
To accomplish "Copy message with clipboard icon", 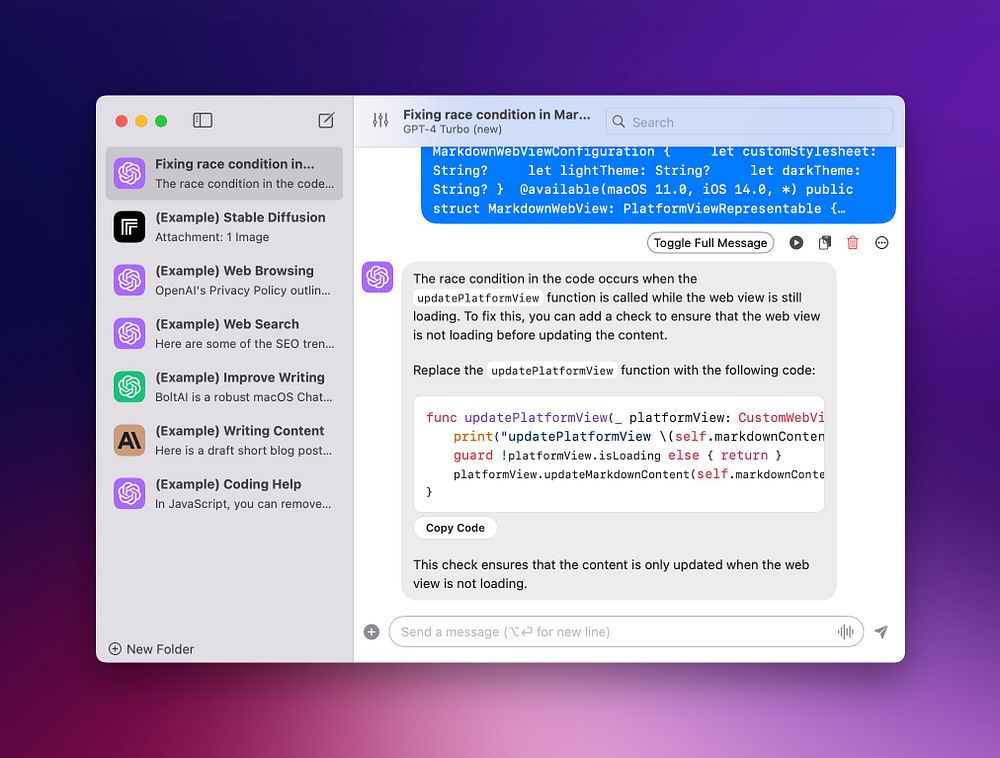I will pyautogui.click(x=825, y=243).
